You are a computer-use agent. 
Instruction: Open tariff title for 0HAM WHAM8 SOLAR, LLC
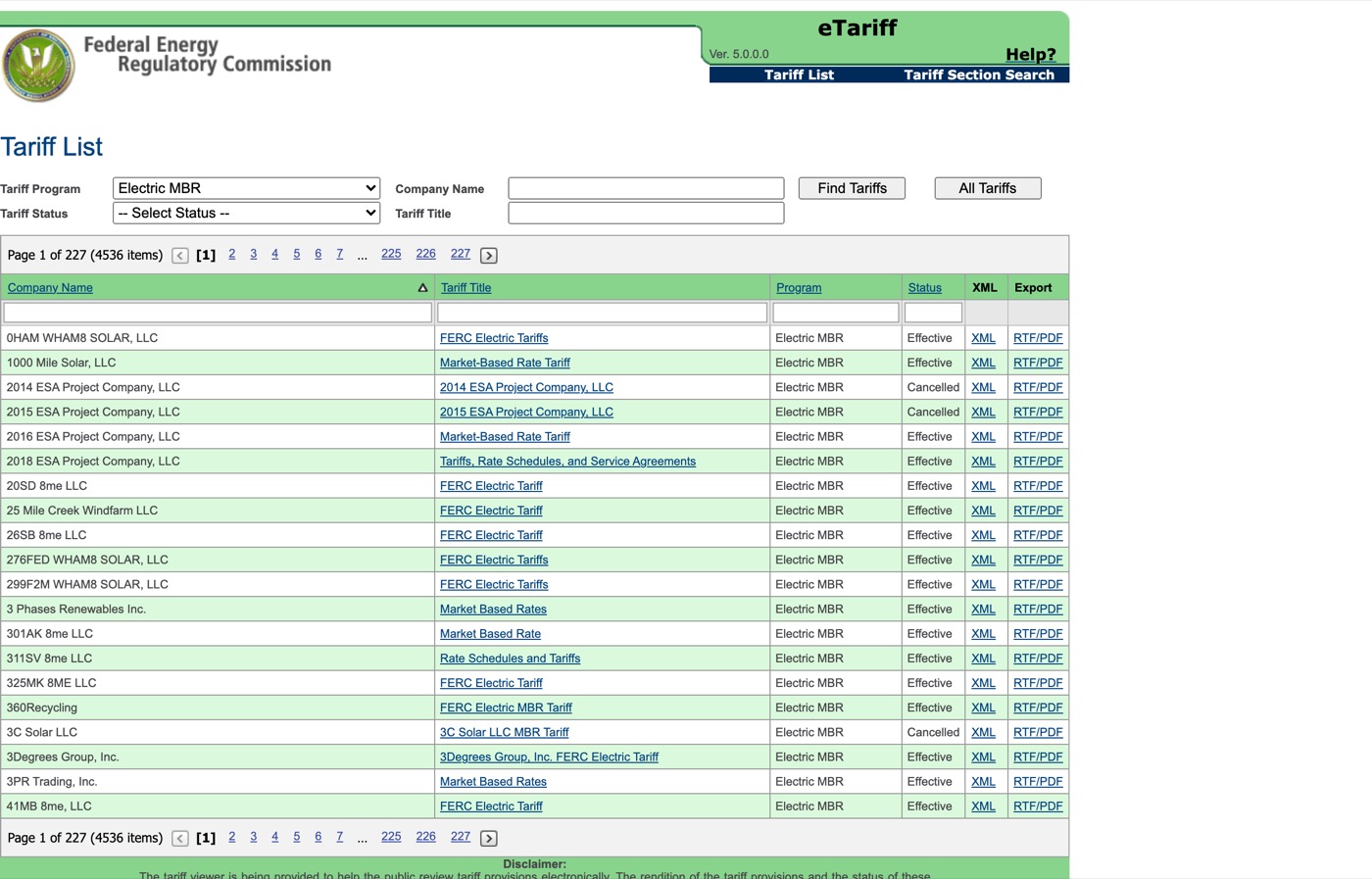494,338
